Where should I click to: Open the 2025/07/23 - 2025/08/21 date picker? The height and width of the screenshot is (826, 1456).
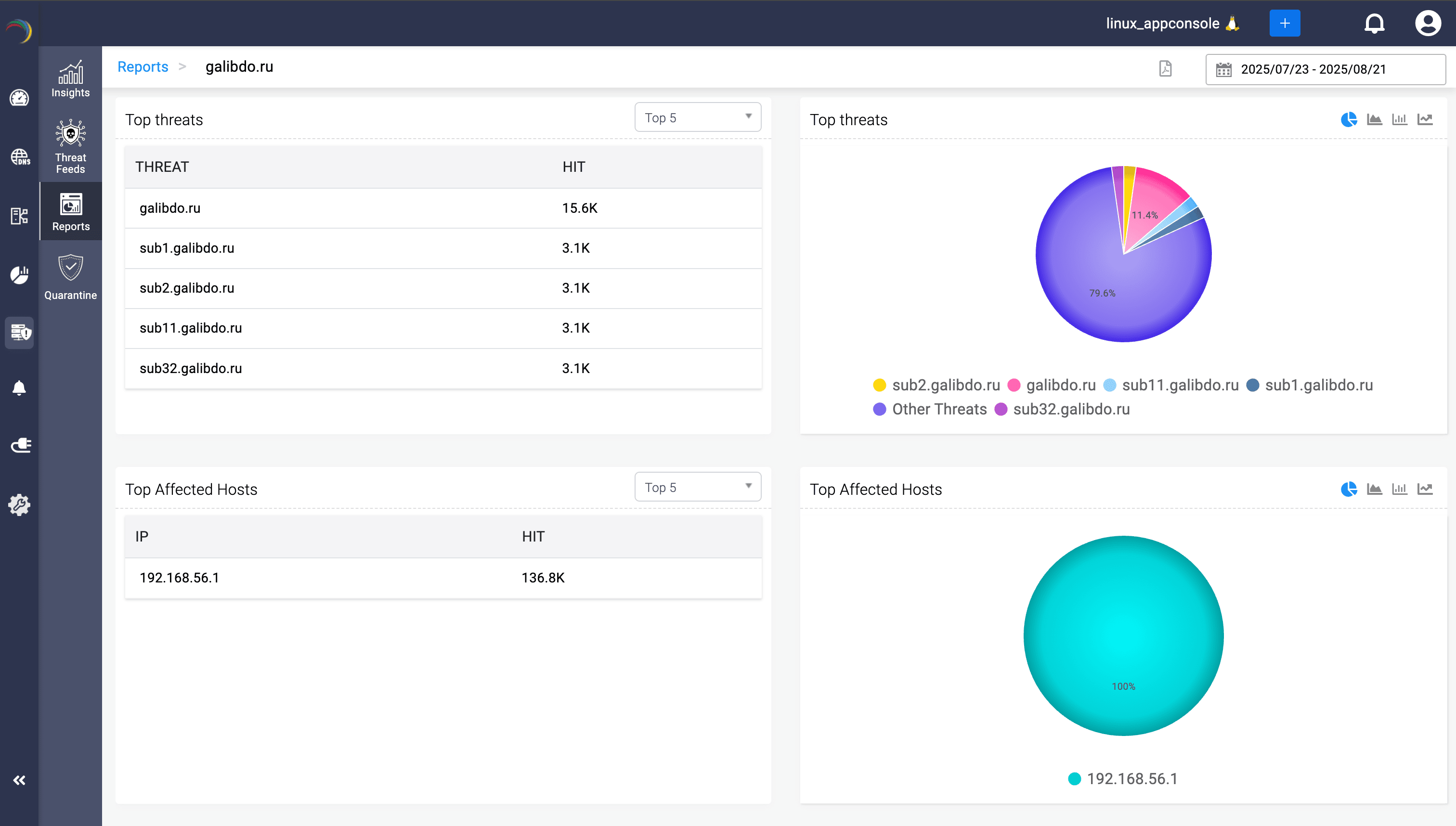[1325, 69]
